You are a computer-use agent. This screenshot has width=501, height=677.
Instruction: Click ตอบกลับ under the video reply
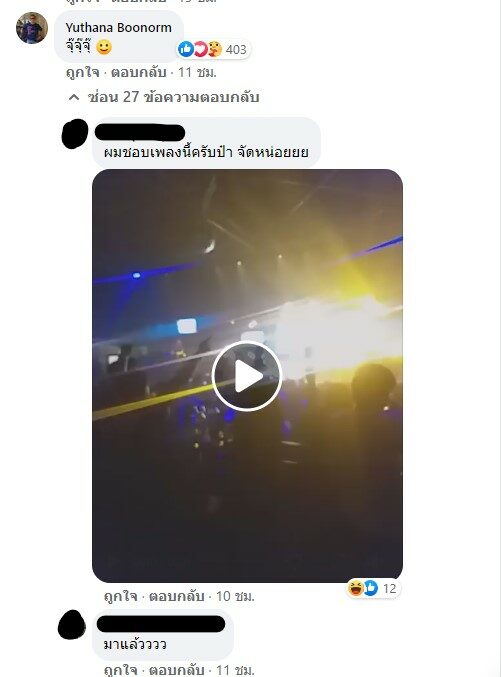click(176, 596)
